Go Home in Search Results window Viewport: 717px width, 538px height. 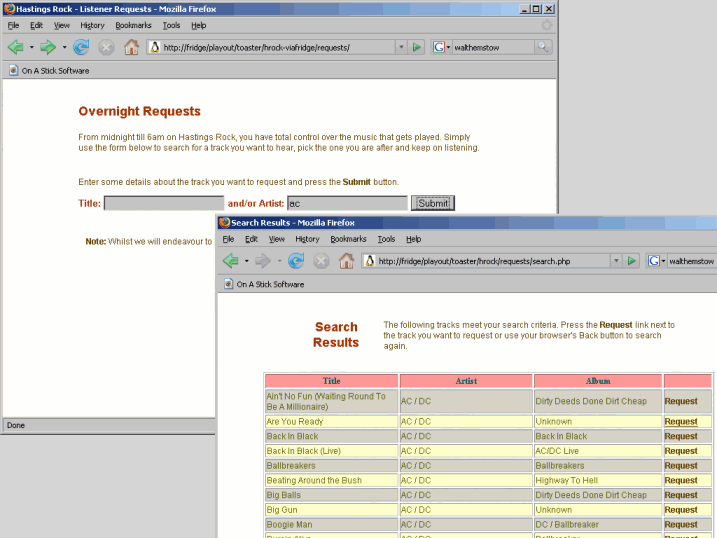click(346, 261)
